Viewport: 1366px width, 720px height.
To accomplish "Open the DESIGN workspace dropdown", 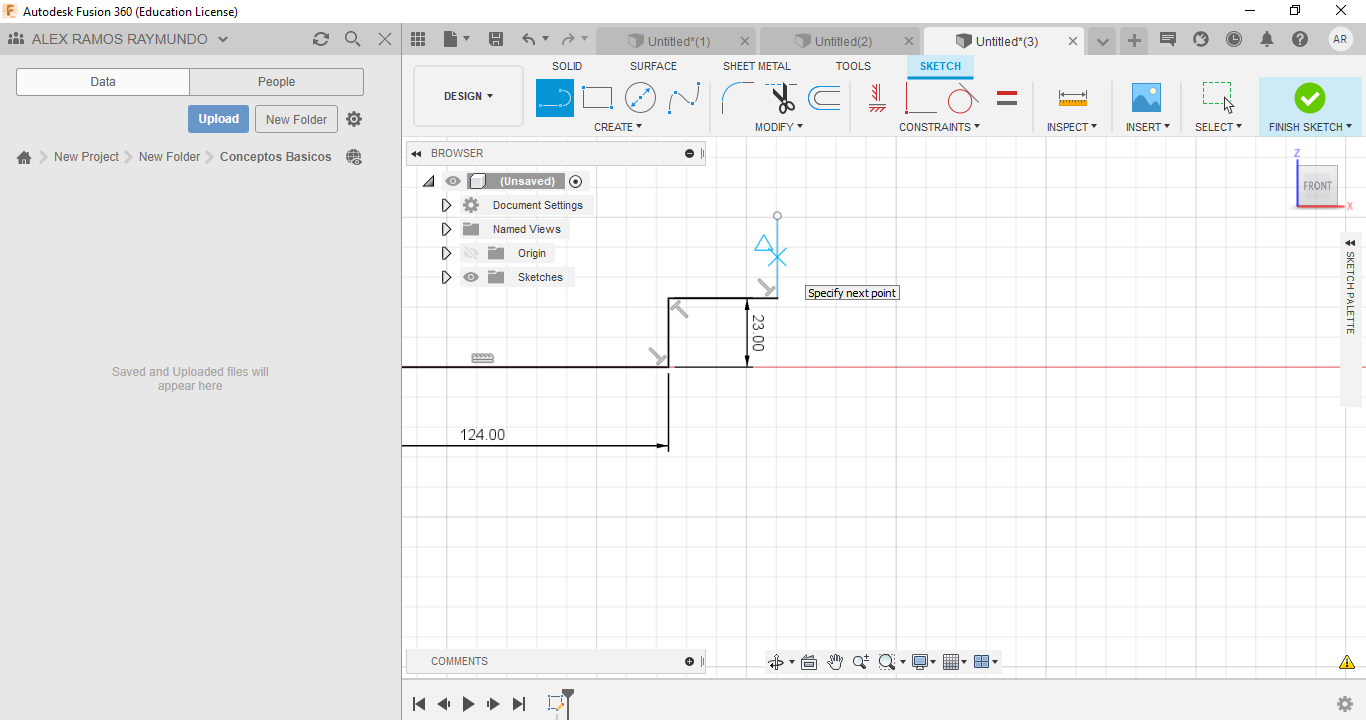I will click(x=468, y=96).
